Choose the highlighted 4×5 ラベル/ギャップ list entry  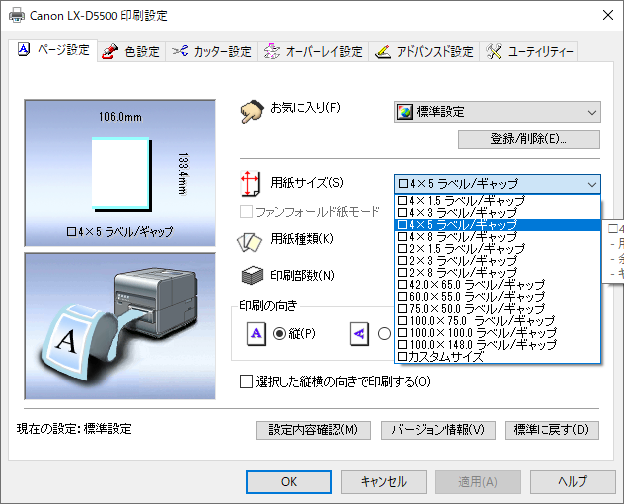tap(497, 225)
